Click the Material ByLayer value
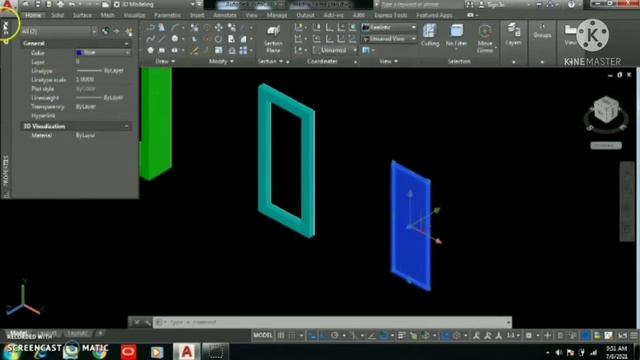The height and width of the screenshot is (360, 640). point(86,135)
